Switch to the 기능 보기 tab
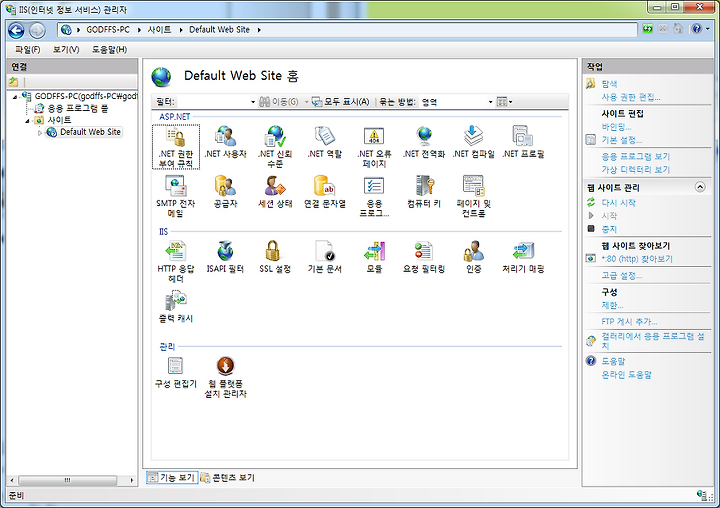The width and height of the screenshot is (720, 508). [172, 478]
